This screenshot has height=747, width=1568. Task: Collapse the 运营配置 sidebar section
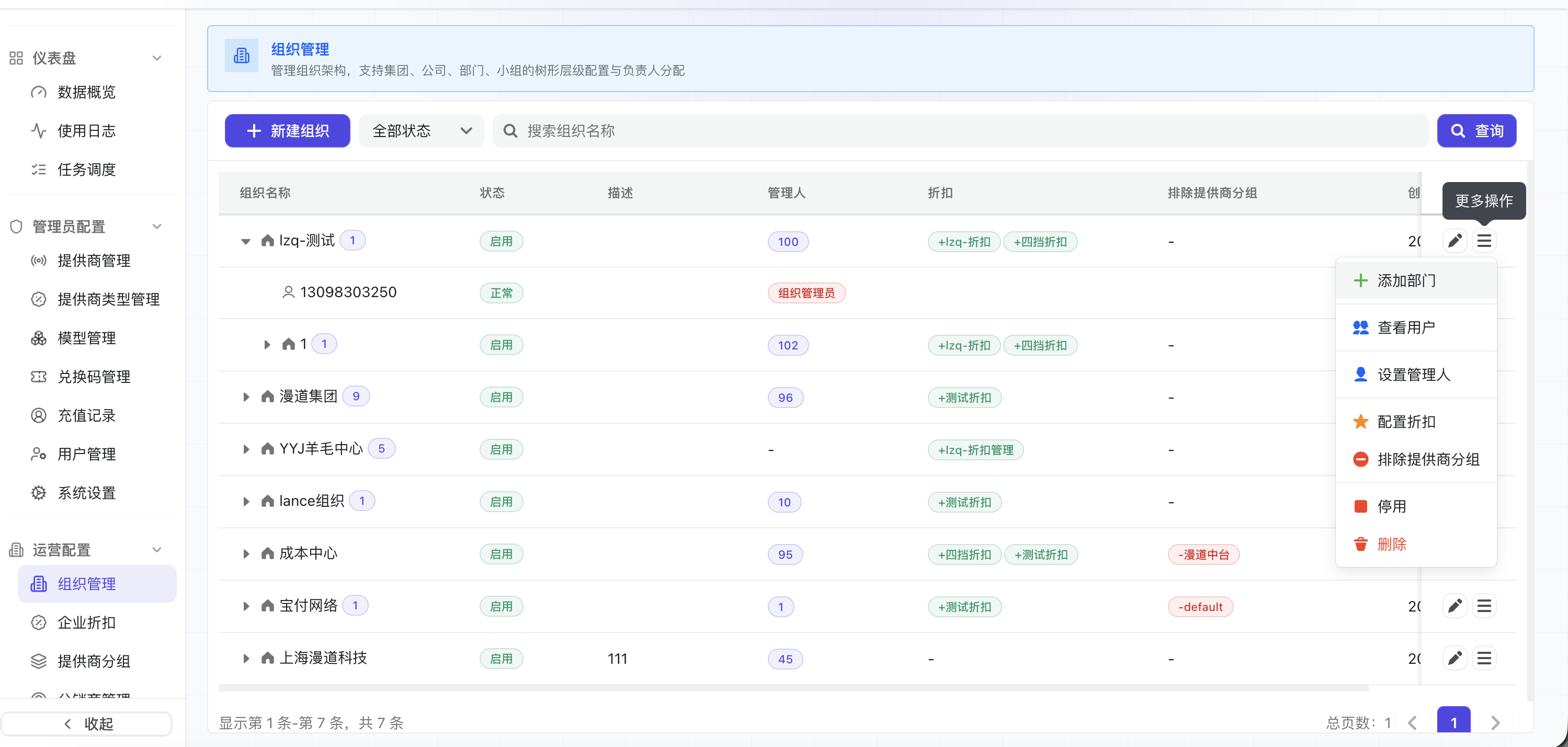pos(157,550)
